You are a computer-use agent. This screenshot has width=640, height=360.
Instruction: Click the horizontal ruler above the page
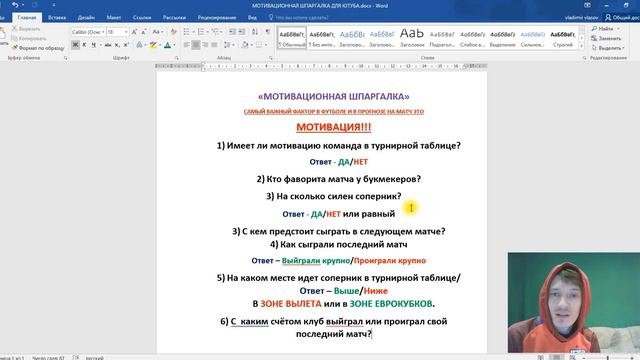coord(322,66)
